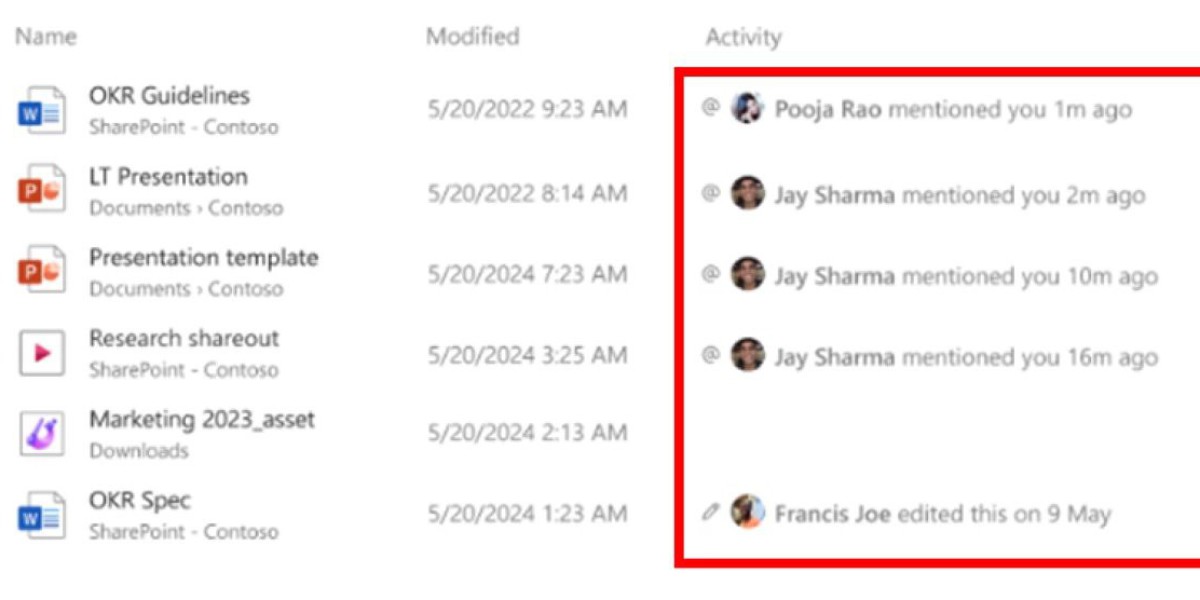Open the OKR Spec document
Viewport: 1200px width, 600px height.
139,501
